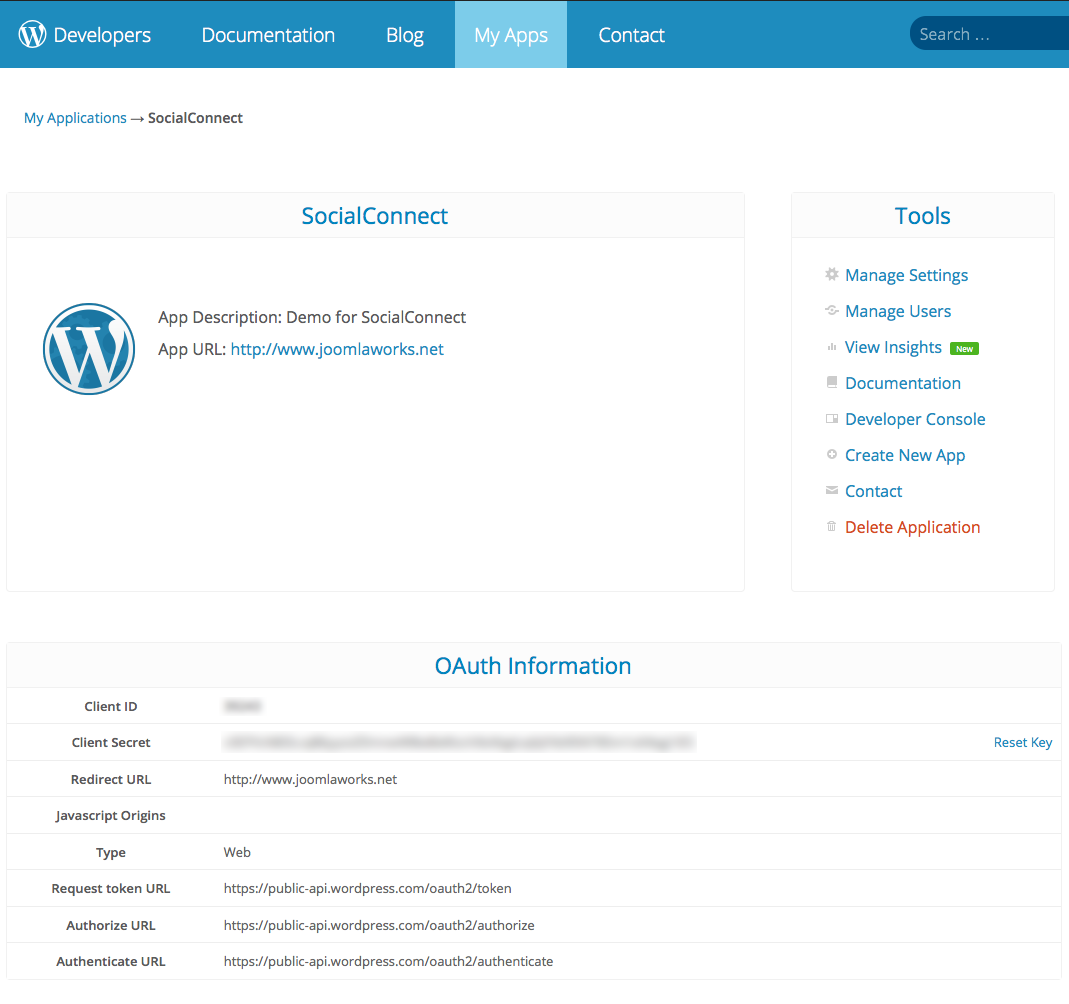Click the View Insights bar chart icon
Screen dimensions: 1069x1004
(x=832, y=347)
